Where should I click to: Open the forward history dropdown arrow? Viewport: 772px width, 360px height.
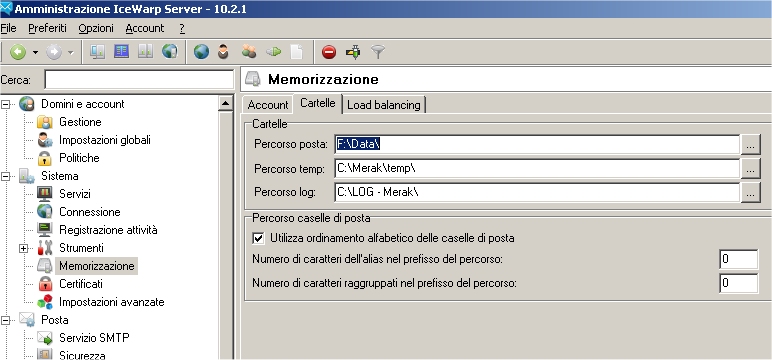click(70, 52)
